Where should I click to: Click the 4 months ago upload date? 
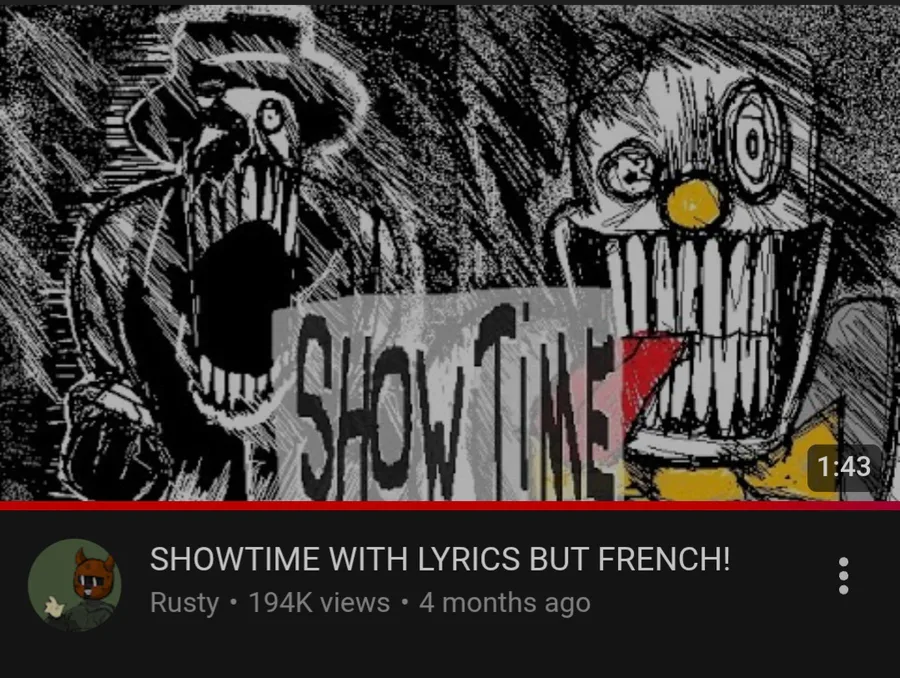[505, 603]
